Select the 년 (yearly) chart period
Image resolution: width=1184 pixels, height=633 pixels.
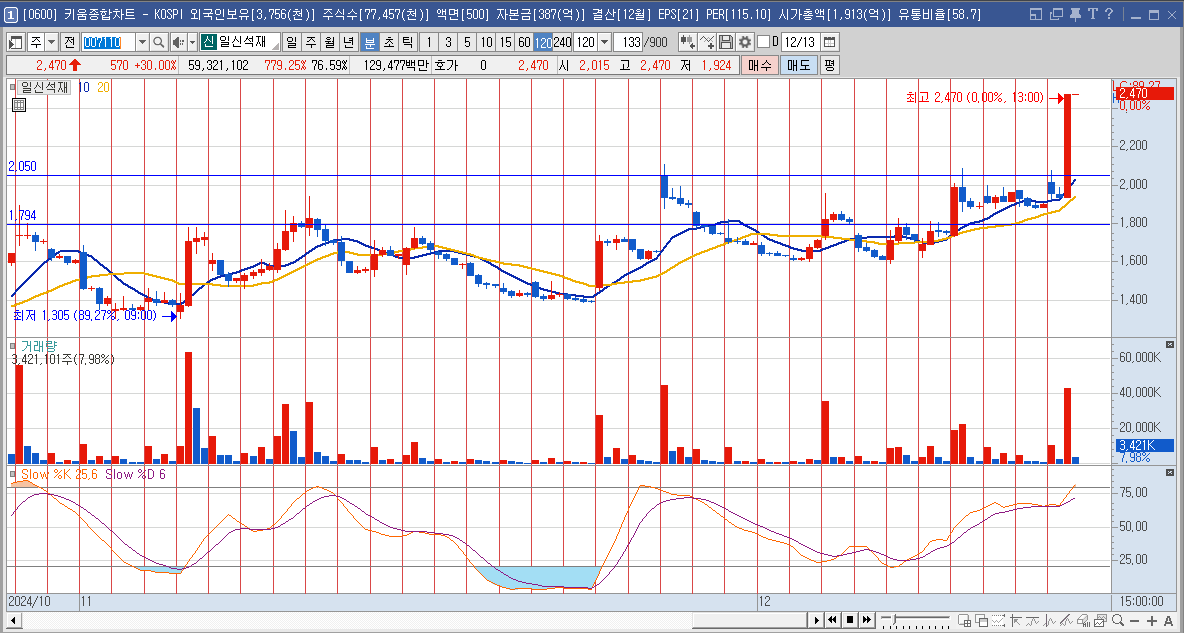pos(349,42)
